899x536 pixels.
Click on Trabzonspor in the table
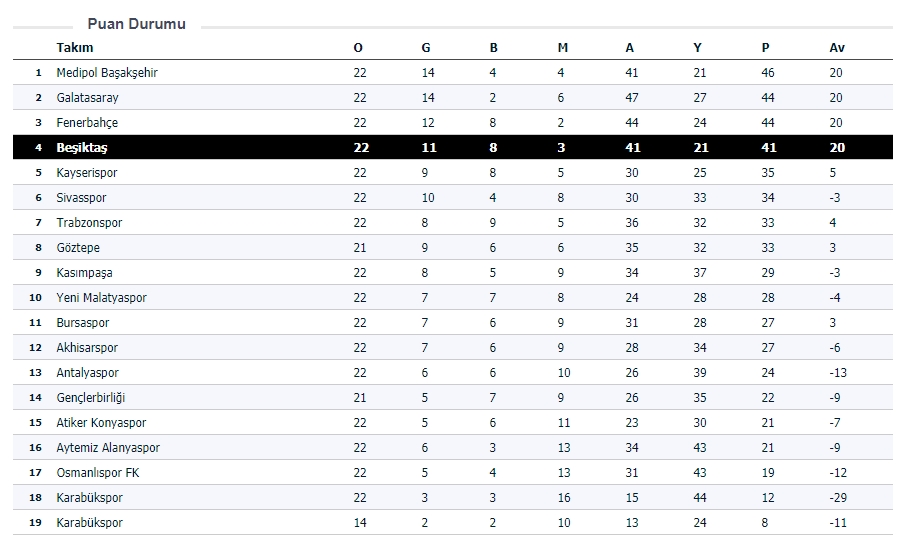click(x=89, y=223)
